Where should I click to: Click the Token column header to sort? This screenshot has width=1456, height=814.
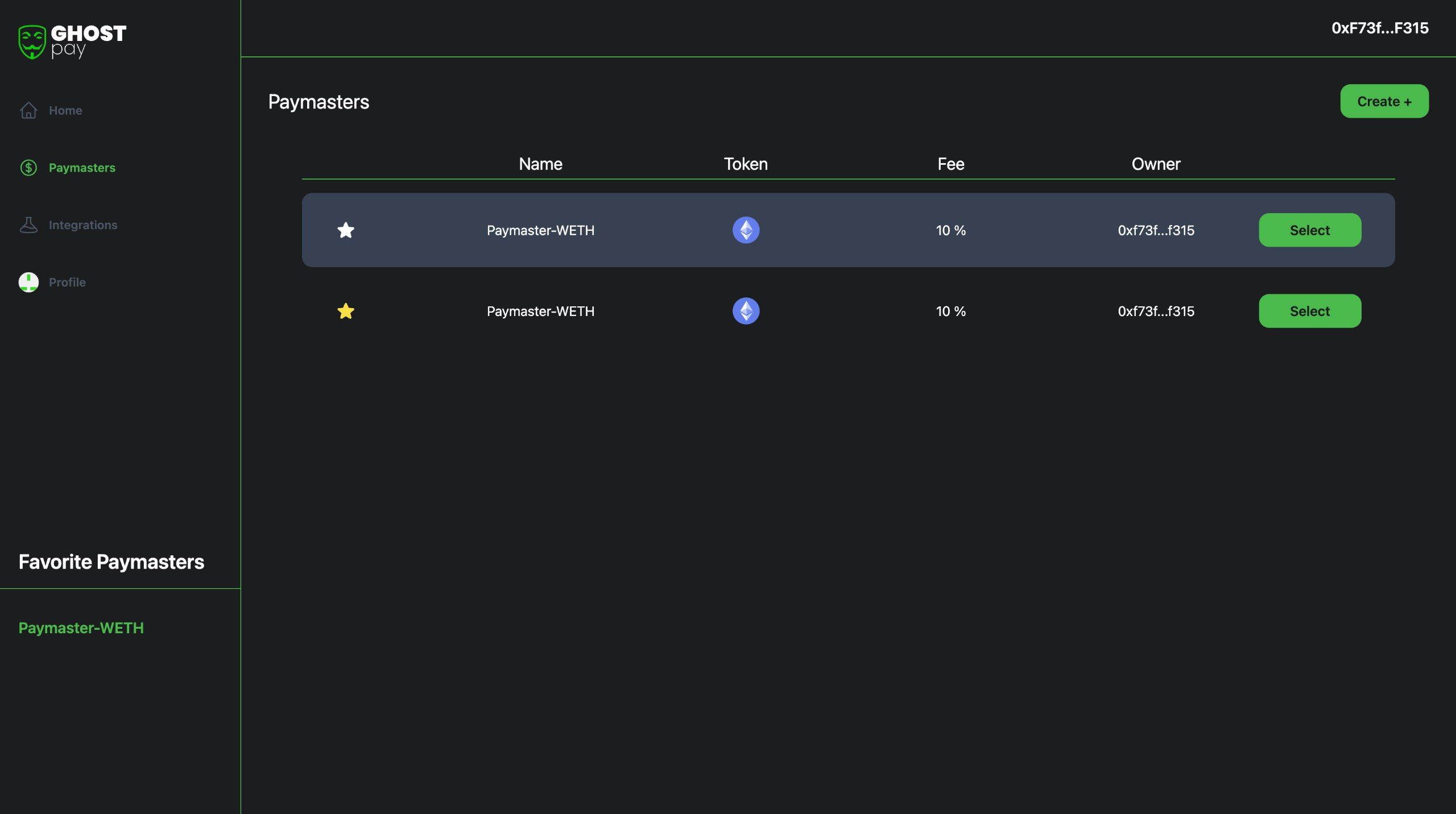(x=745, y=162)
